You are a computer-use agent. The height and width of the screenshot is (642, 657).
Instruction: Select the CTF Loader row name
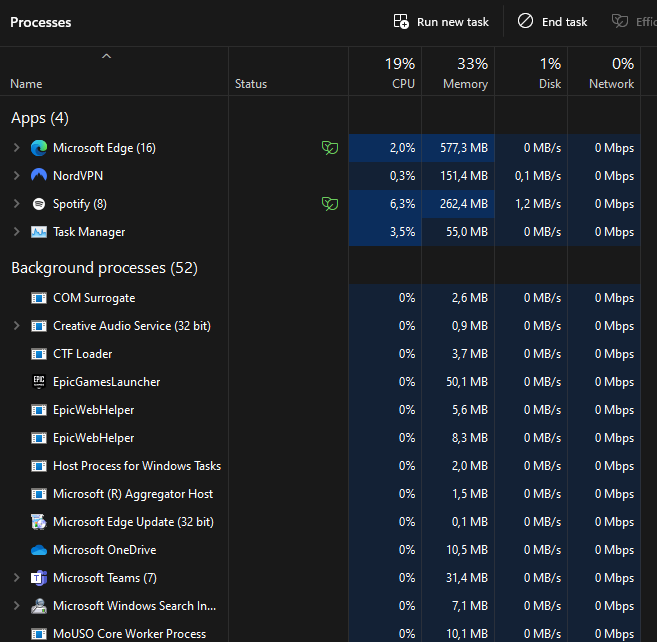(x=83, y=354)
